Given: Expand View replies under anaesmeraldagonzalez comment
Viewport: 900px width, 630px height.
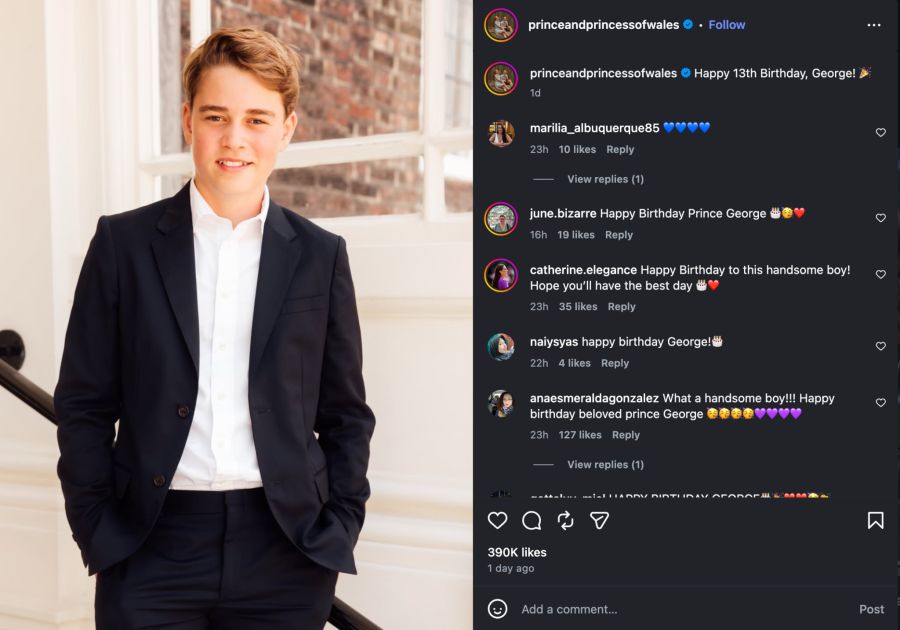Looking at the screenshot, I should tap(606, 464).
